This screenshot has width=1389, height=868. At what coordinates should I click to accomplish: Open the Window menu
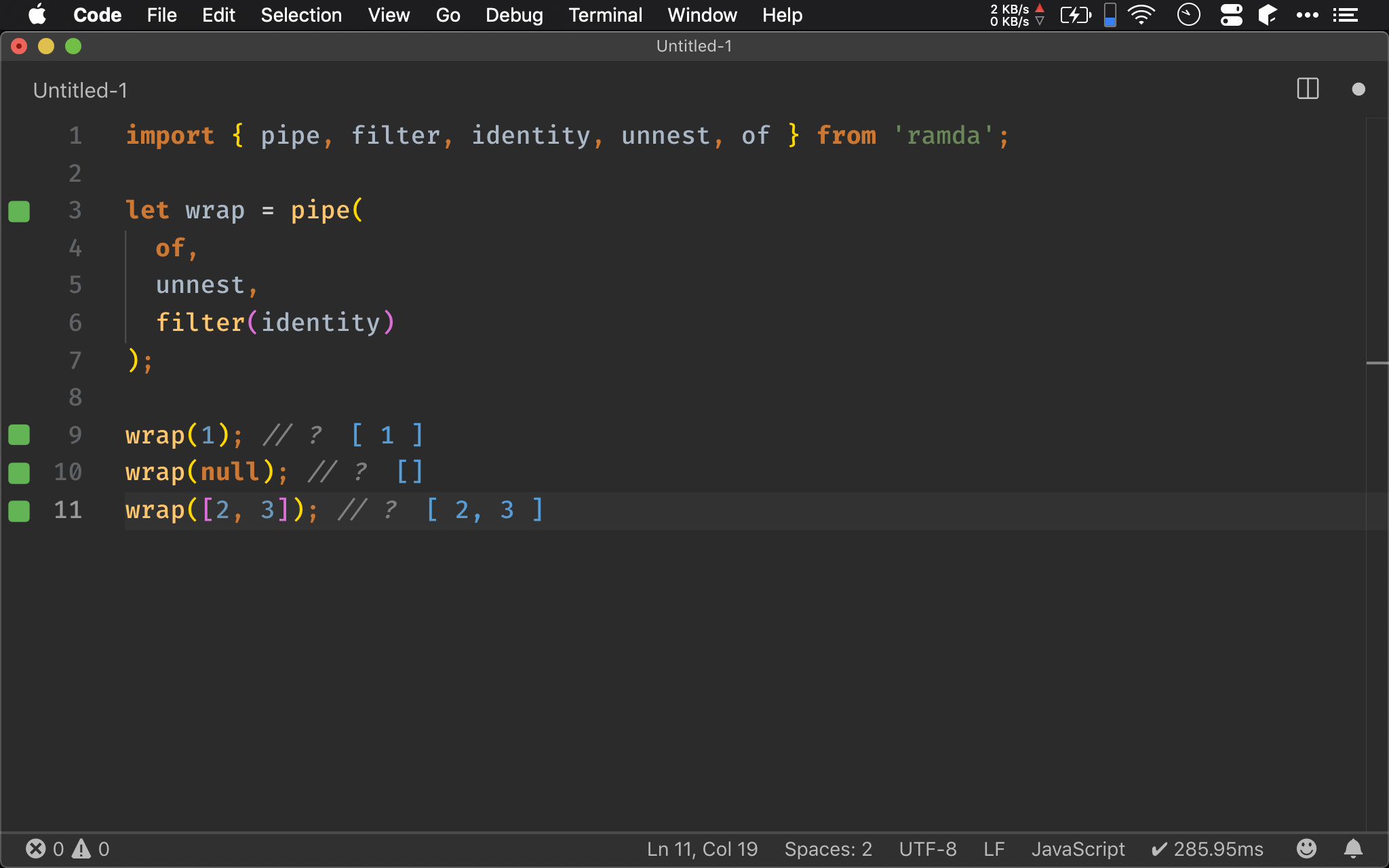702,15
